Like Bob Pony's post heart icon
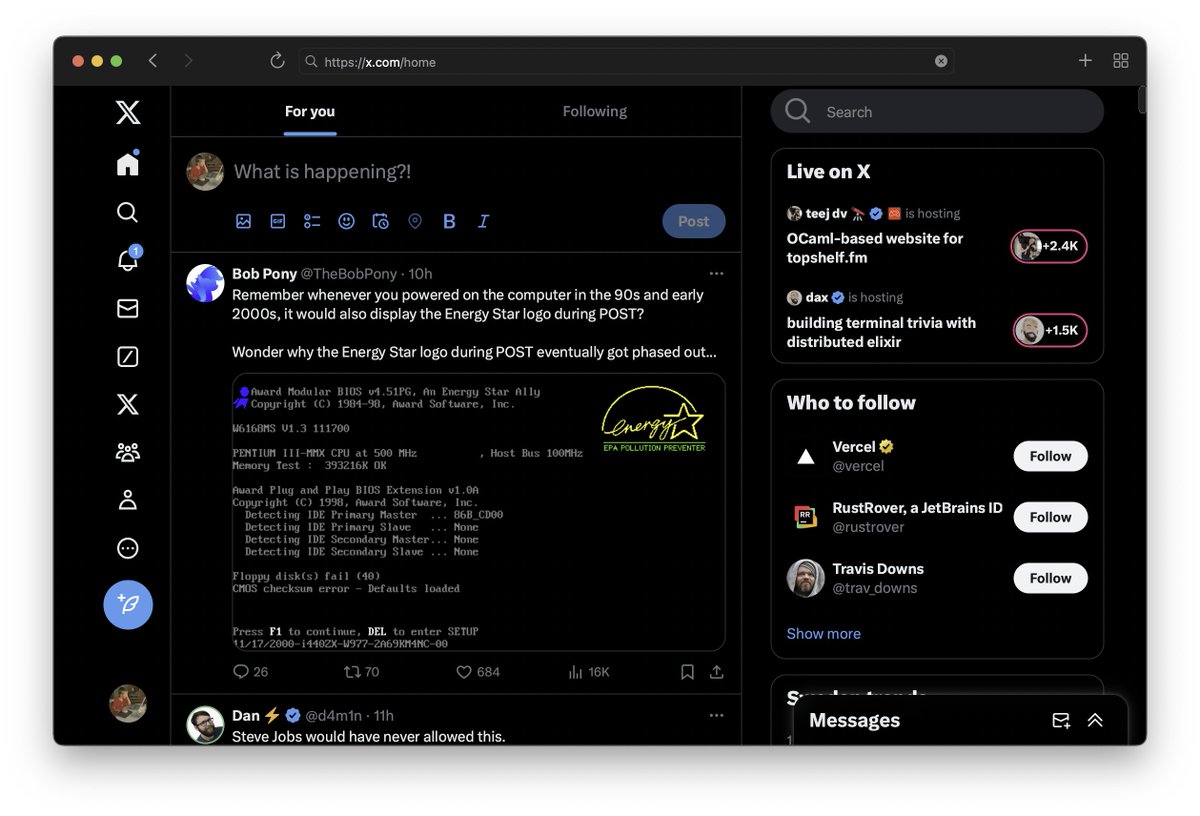Screen dimensions: 1200x816 [477, 672]
